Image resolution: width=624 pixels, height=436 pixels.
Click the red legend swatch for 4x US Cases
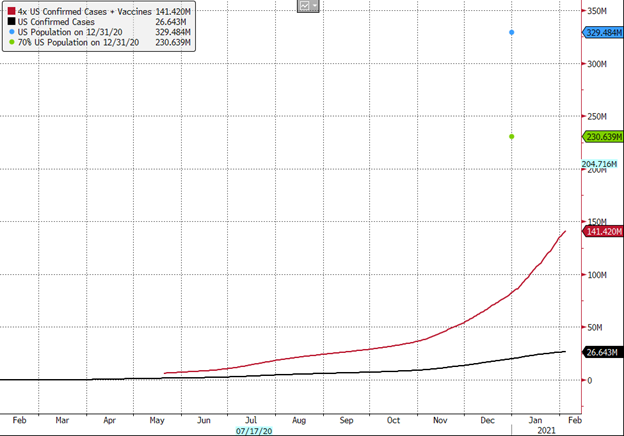pos(9,9)
